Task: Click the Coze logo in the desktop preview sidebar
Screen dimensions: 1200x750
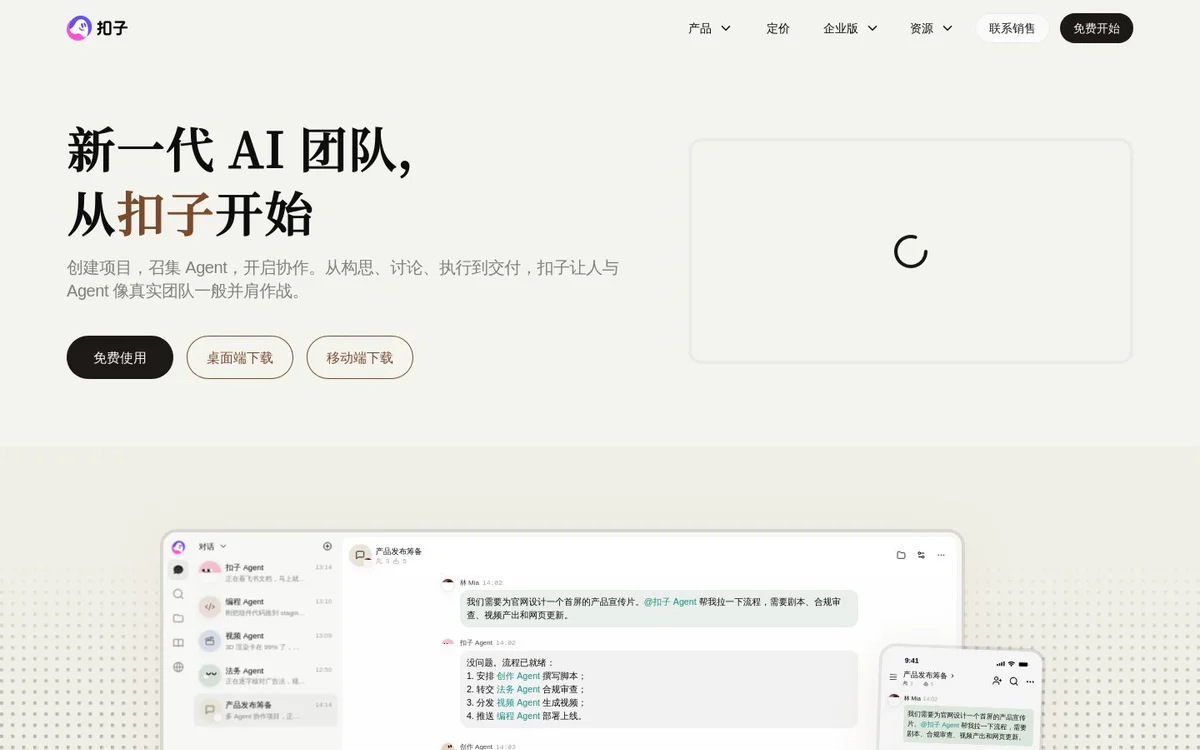Action: pyautogui.click(x=178, y=547)
